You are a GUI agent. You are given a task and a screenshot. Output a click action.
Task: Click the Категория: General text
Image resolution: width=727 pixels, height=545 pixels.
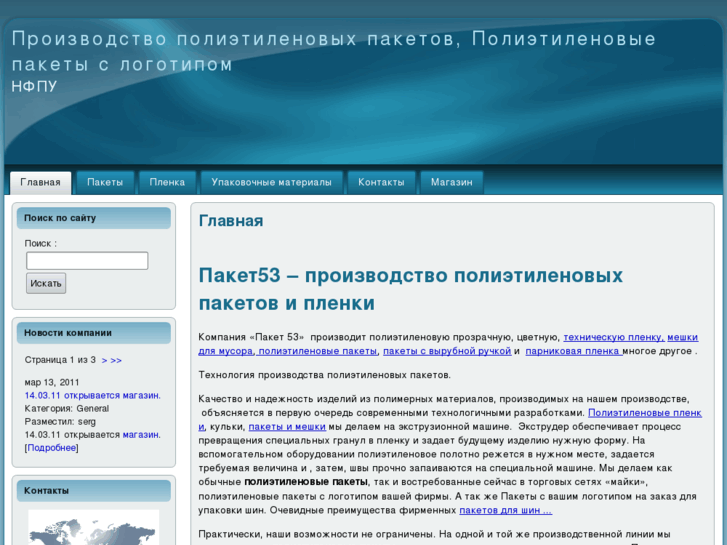pyautogui.click(x=67, y=409)
